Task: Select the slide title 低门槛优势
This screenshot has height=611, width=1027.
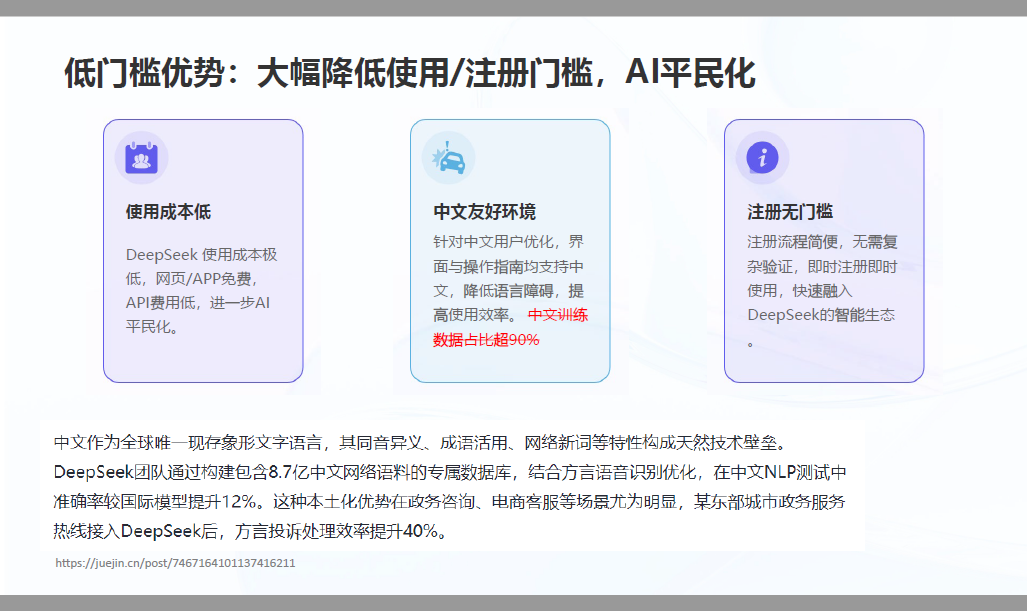Action: point(410,73)
